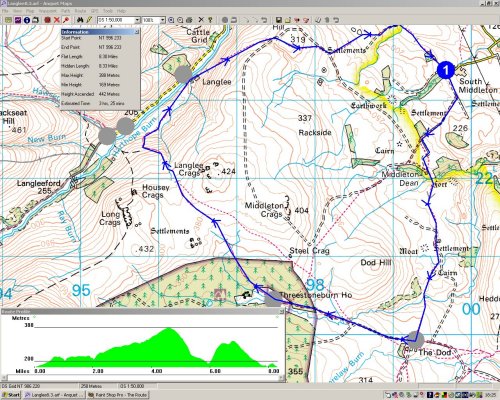The height and width of the screenshot is (400, 500).
Task: Select grey waypoint circle near Threestoneburn Ho
Action: coord(273,299)
